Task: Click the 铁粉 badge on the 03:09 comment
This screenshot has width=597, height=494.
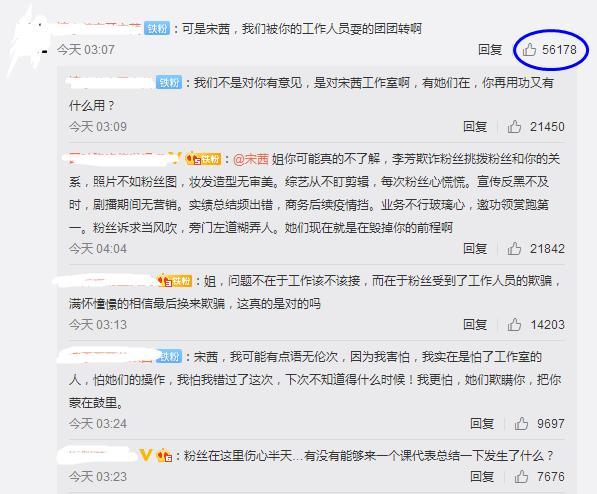Action: click(169, 82)
